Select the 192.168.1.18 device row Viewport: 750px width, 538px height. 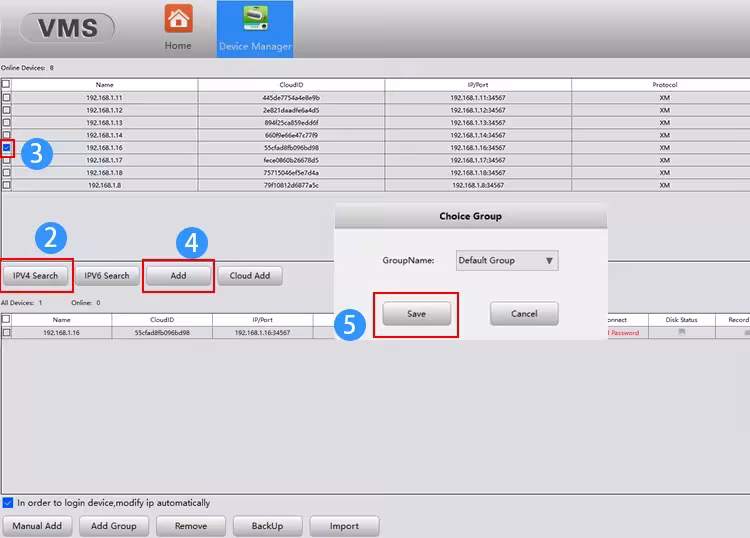pos(375,173)
